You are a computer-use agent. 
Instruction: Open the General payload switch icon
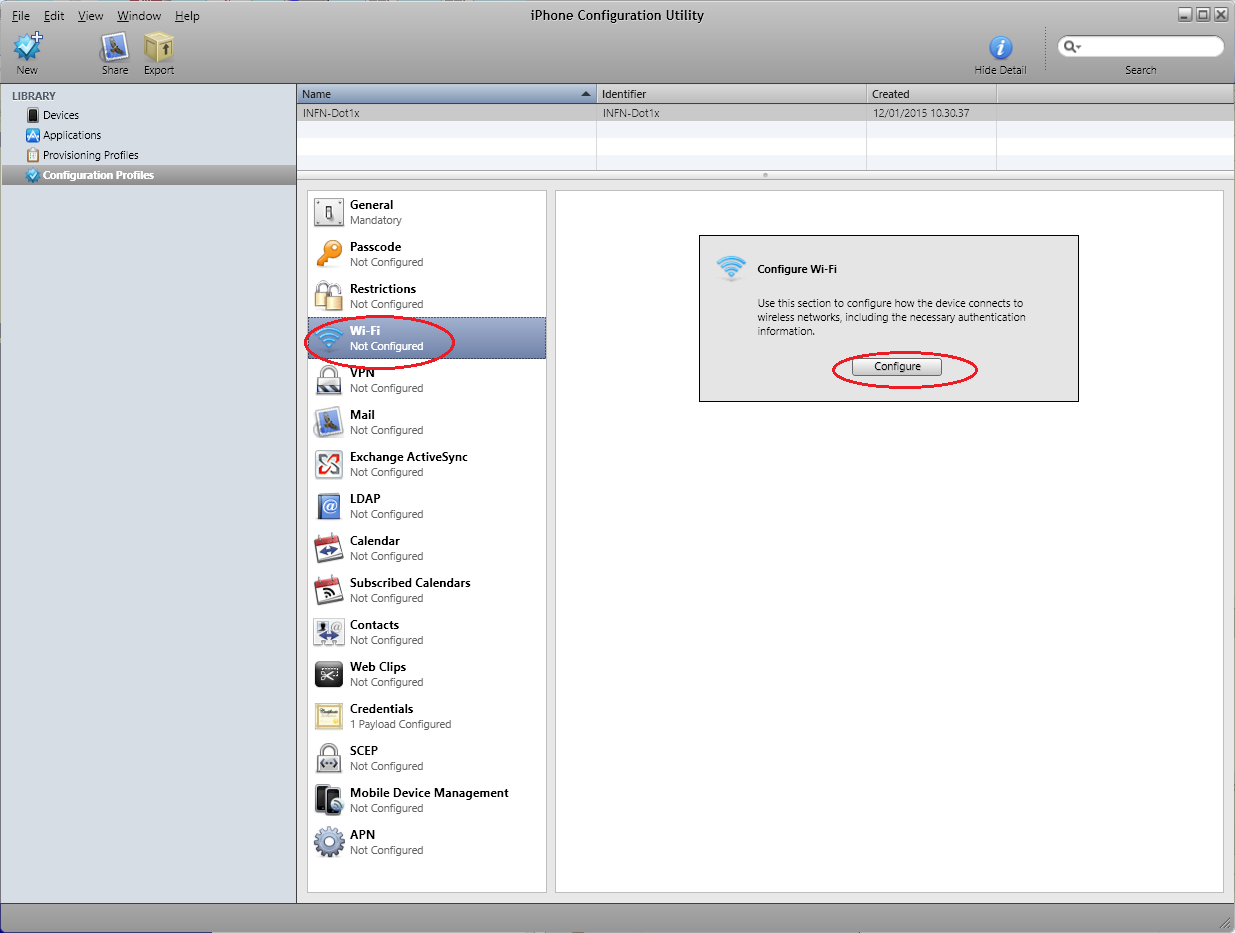point(329,212)
